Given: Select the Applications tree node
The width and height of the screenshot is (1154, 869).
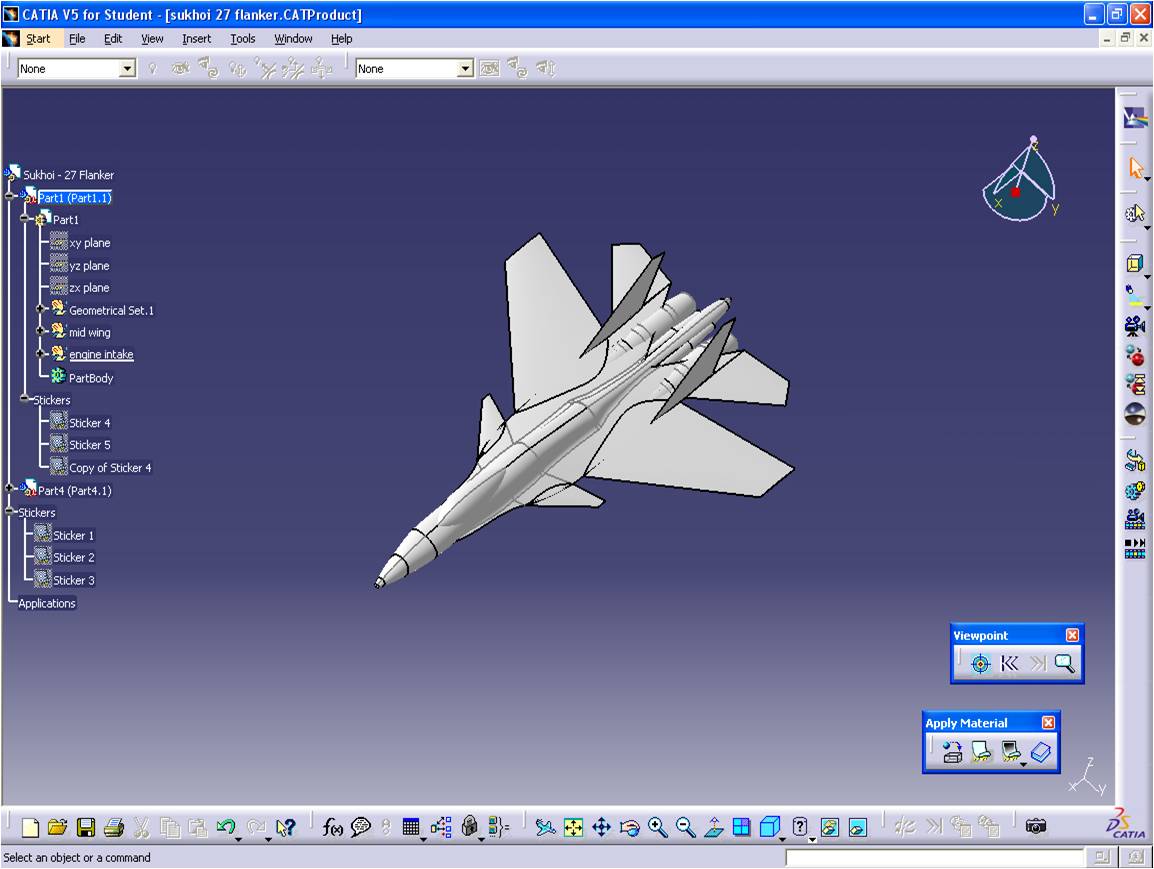Looking at the screenshot, I should (46, 603).
